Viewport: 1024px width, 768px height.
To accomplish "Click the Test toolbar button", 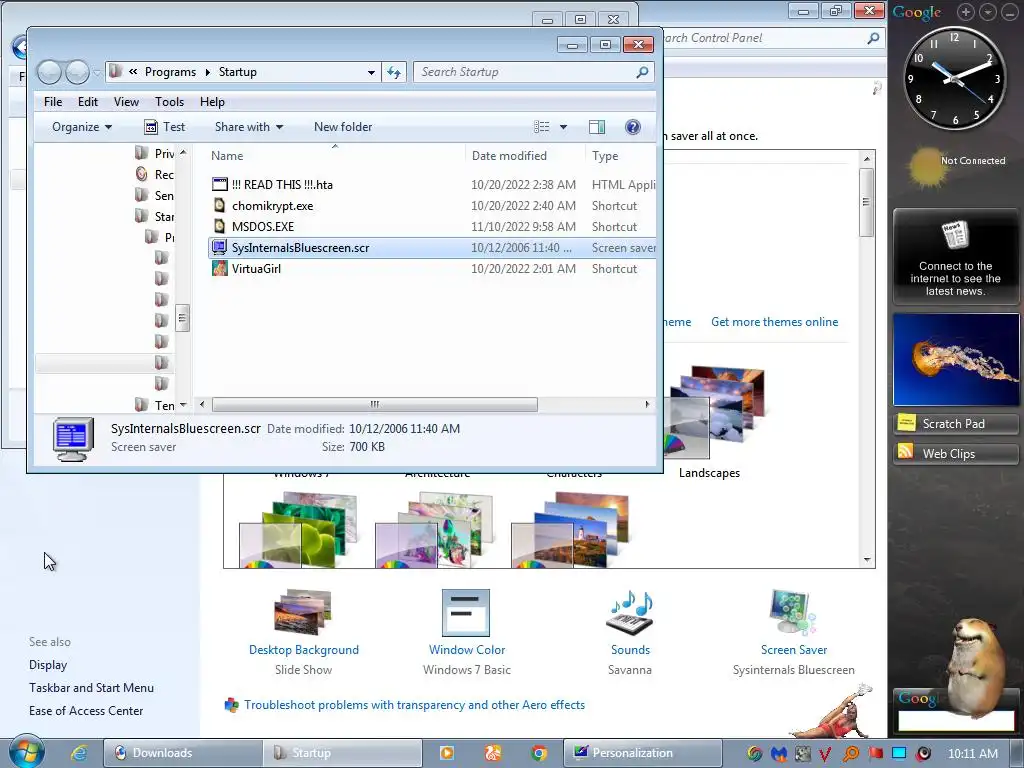I will pos(165,127).
